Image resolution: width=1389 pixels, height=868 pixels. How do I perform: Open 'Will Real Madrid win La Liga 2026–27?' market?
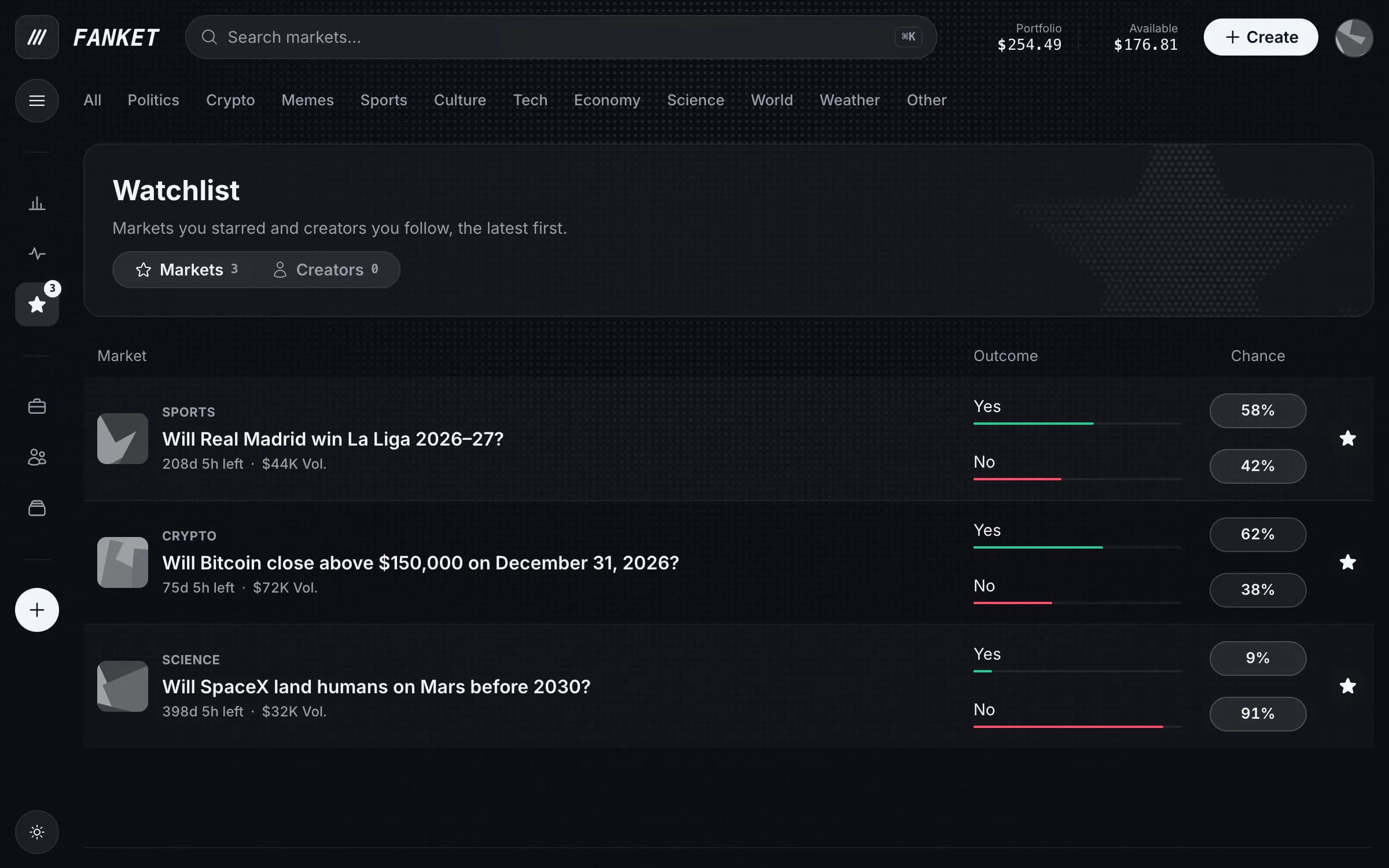[333, 439]
